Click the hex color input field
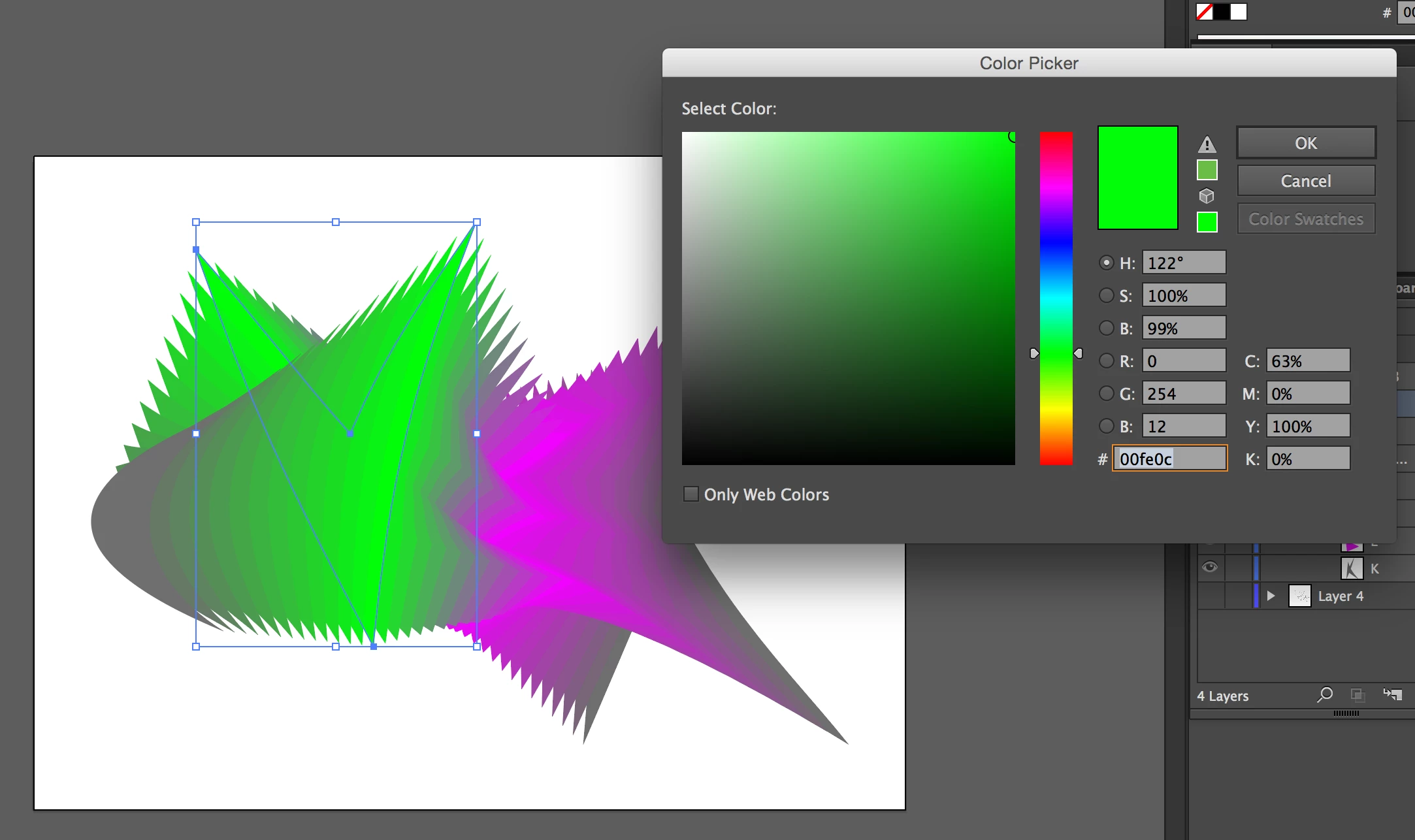 click(x=1169, y=459)
